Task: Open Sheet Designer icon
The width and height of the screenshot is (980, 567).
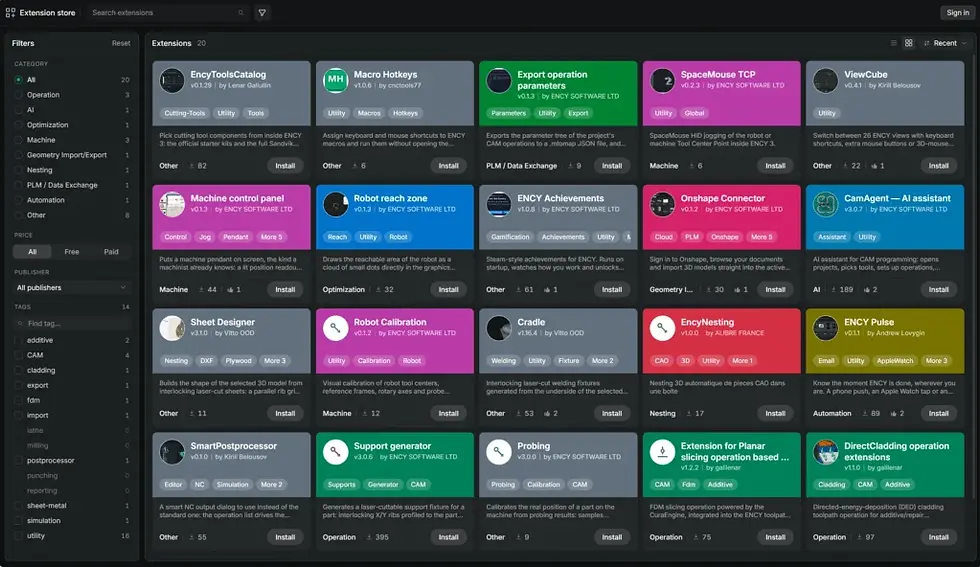Action: [x=172, y=328]
